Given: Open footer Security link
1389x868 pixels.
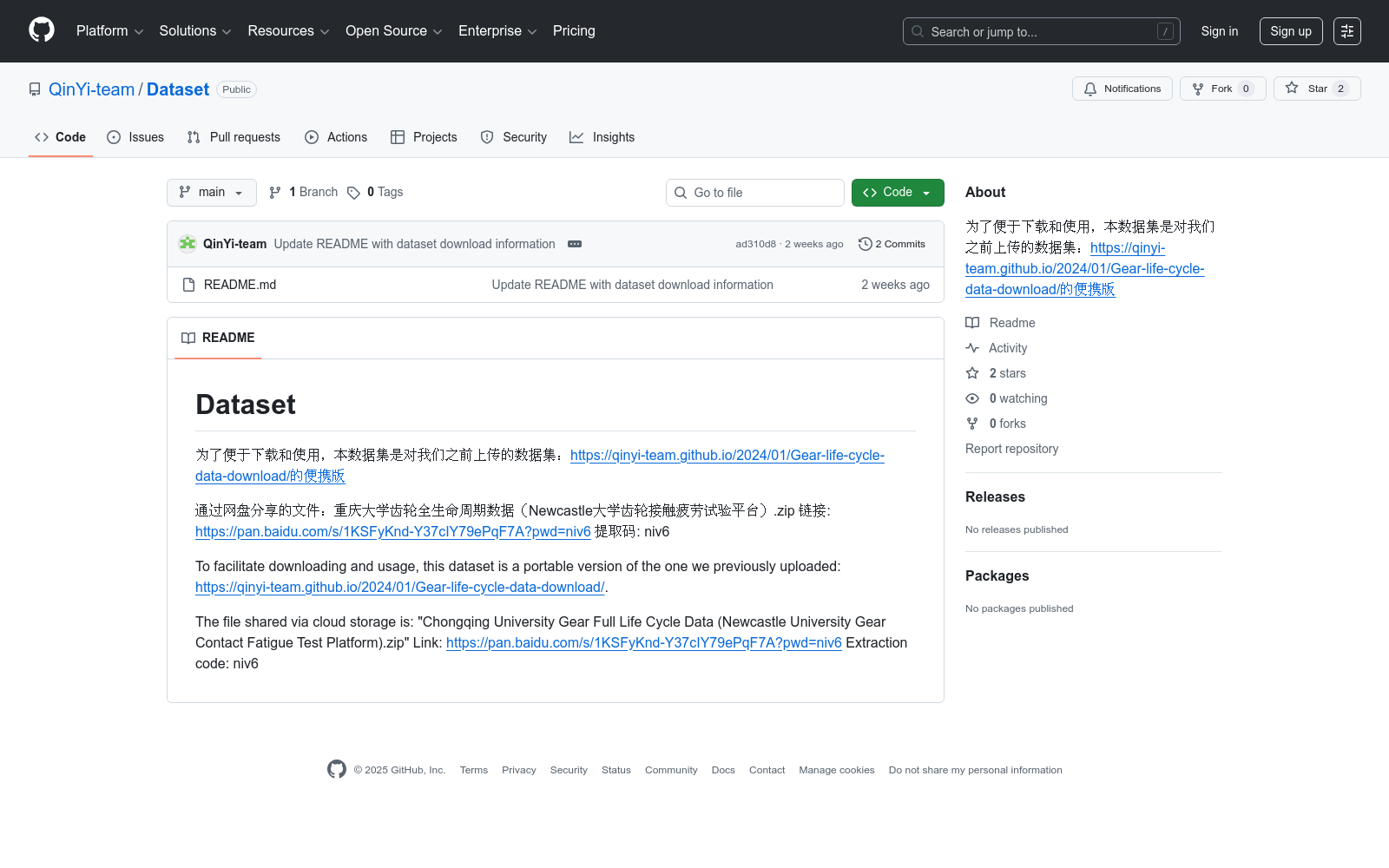Looking at the screenshot, I should pyautogui.click(x=569, y=770).
